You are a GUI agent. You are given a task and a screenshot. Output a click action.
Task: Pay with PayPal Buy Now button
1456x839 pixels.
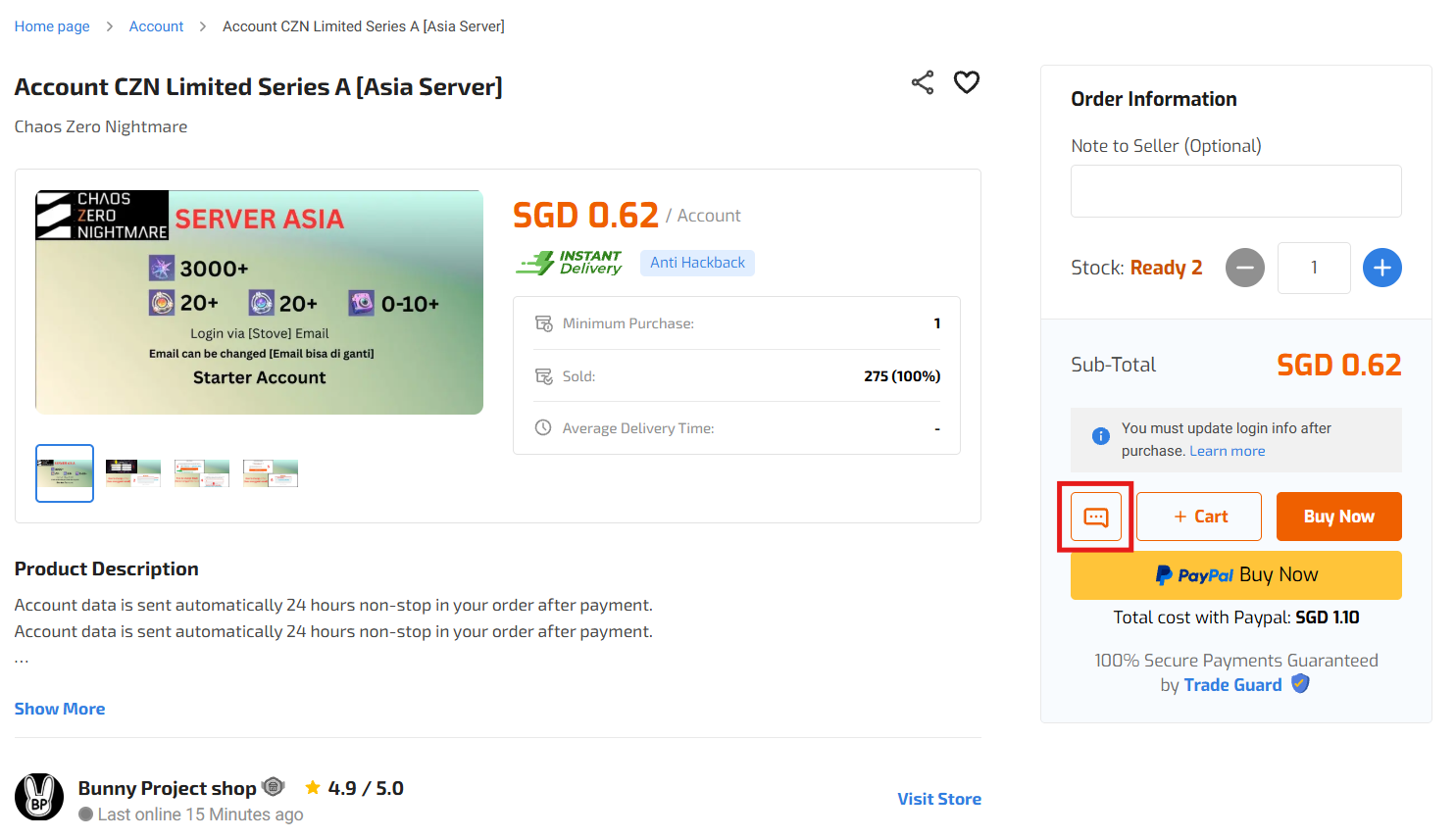(x=1235, y=575)
